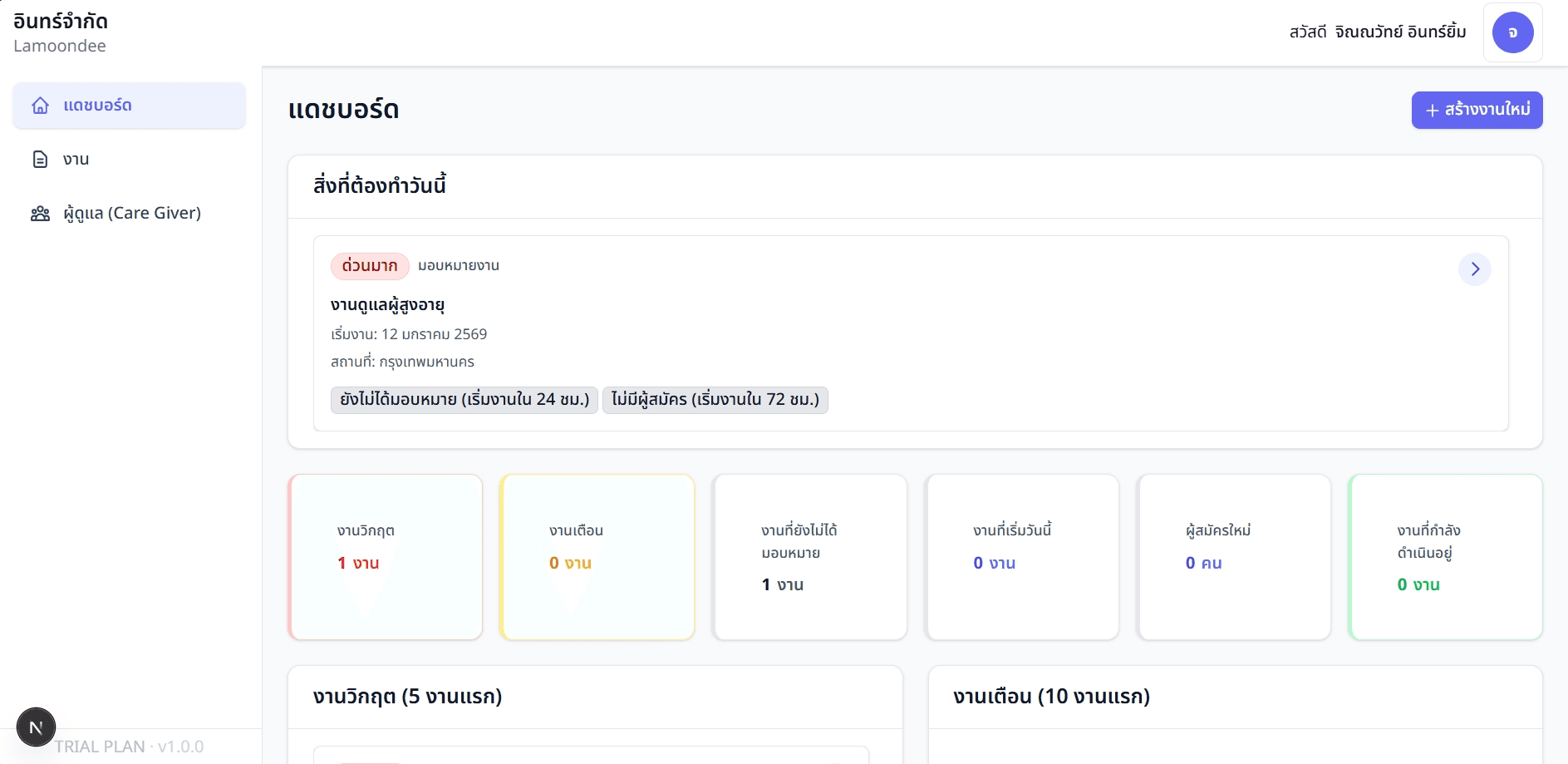Open ผู้ดูแล (Care Giver) page
Viewport: 1568px width, 764px height.
tap(132, 214)
